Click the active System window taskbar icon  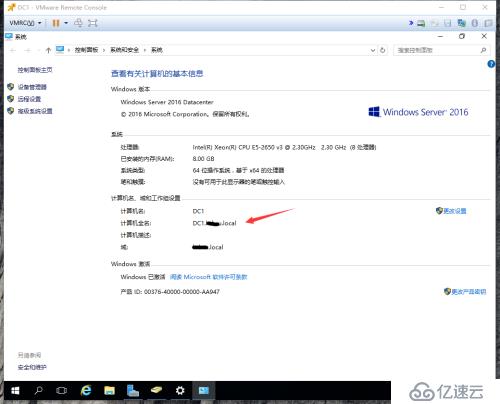point(203,390)
